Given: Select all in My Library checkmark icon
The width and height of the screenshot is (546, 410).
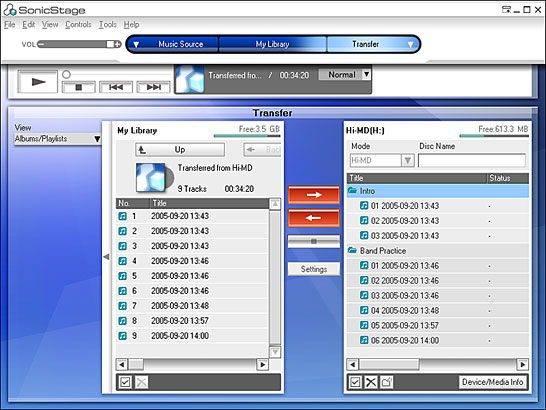Looking at the screenshot, I should pos(125,382).
